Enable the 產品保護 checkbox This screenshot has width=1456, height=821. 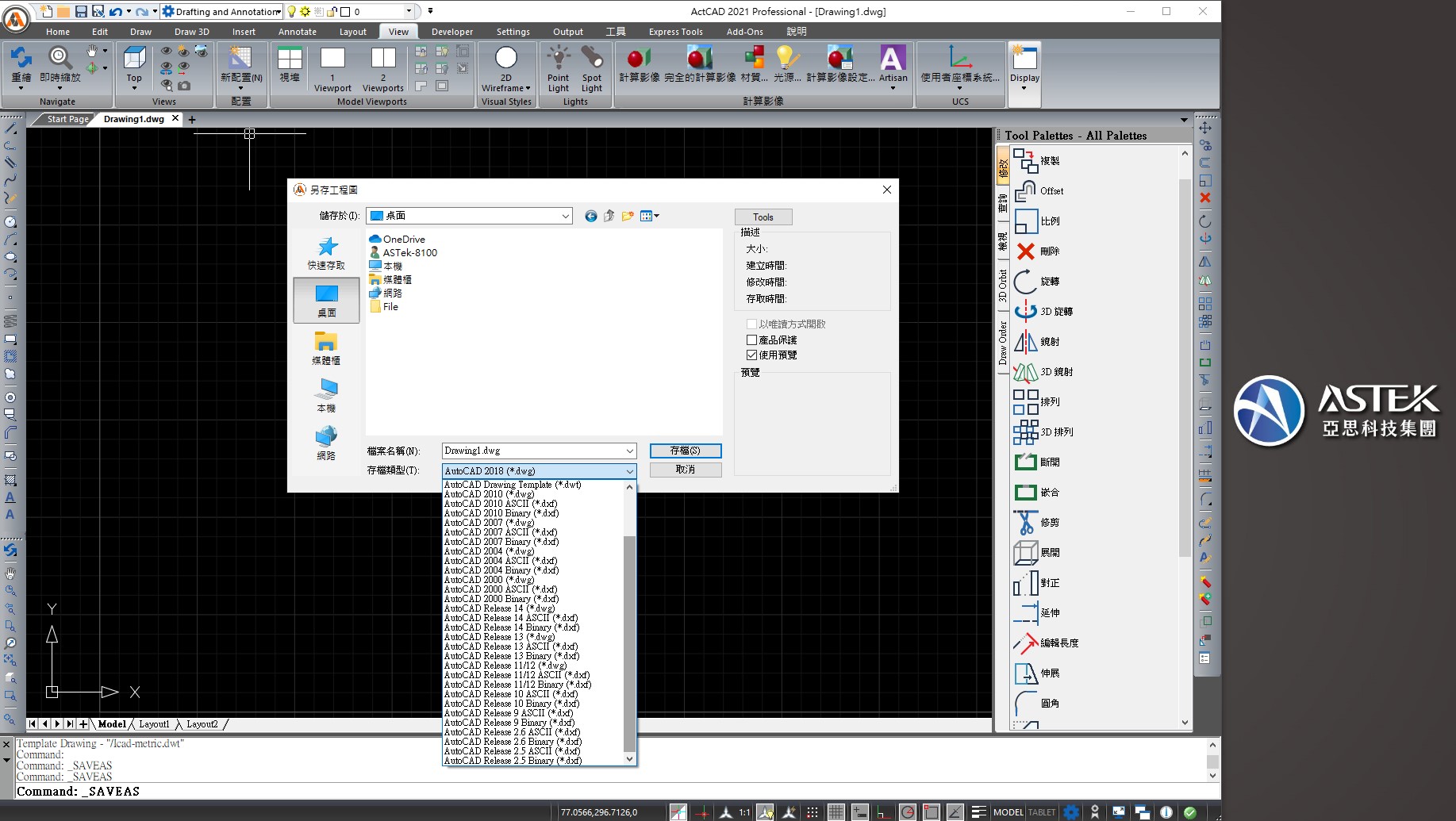751,340
